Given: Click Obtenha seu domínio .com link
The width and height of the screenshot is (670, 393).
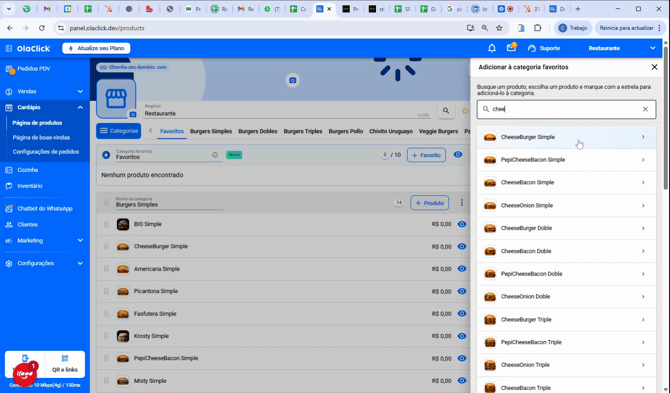Looking at the screenshot, I should tap(133, 67).
